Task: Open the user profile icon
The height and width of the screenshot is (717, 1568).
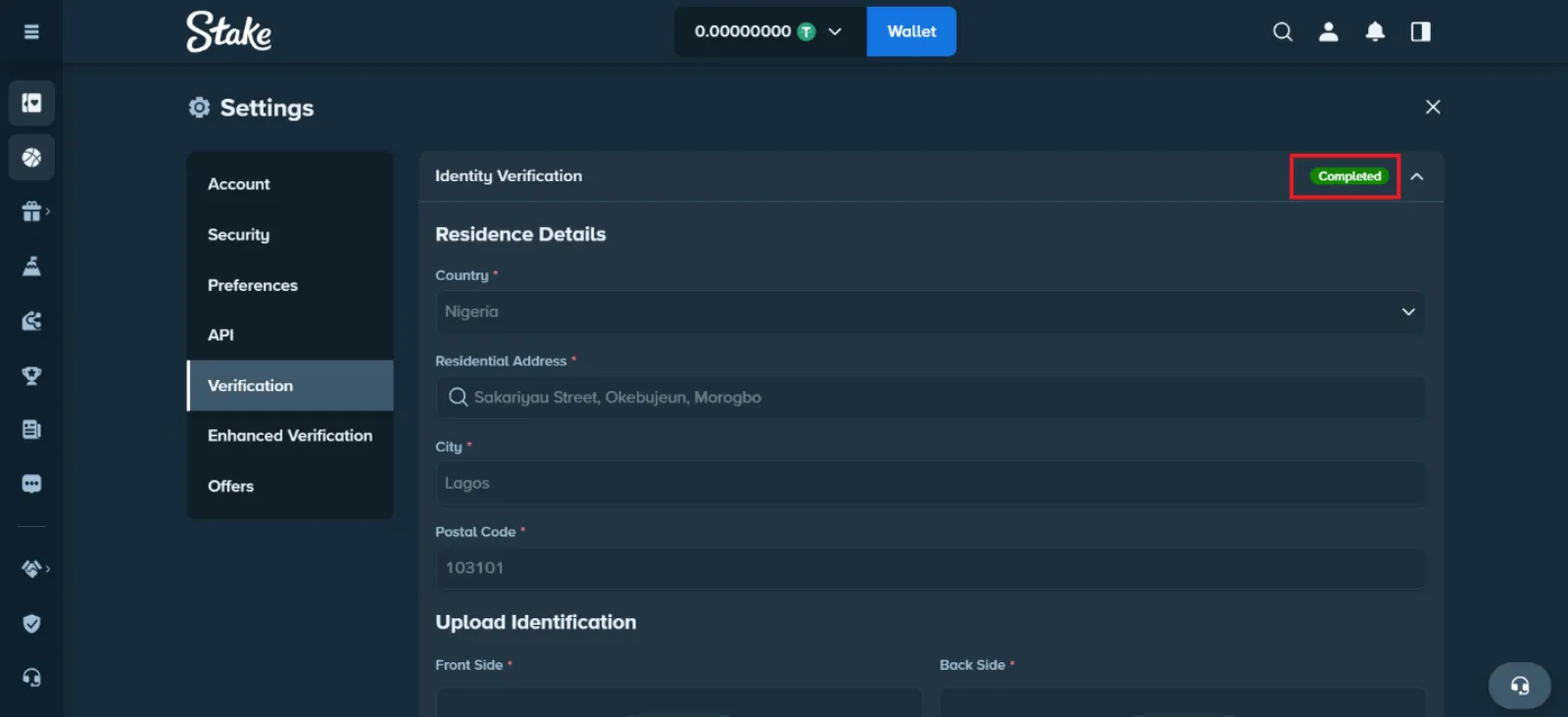Action: pos(1328,31)
